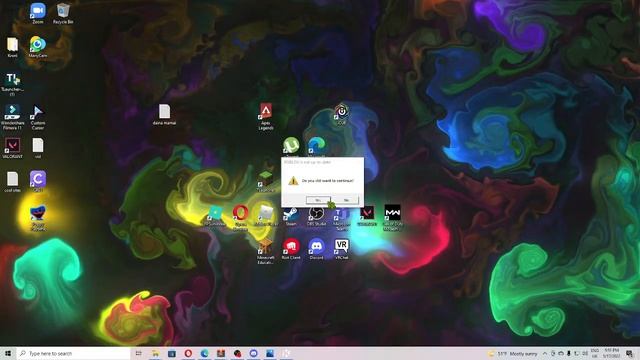The image size is (640, 360).
Task: Open File Explorer from the taskbar
Action: (x=156, y=353)
